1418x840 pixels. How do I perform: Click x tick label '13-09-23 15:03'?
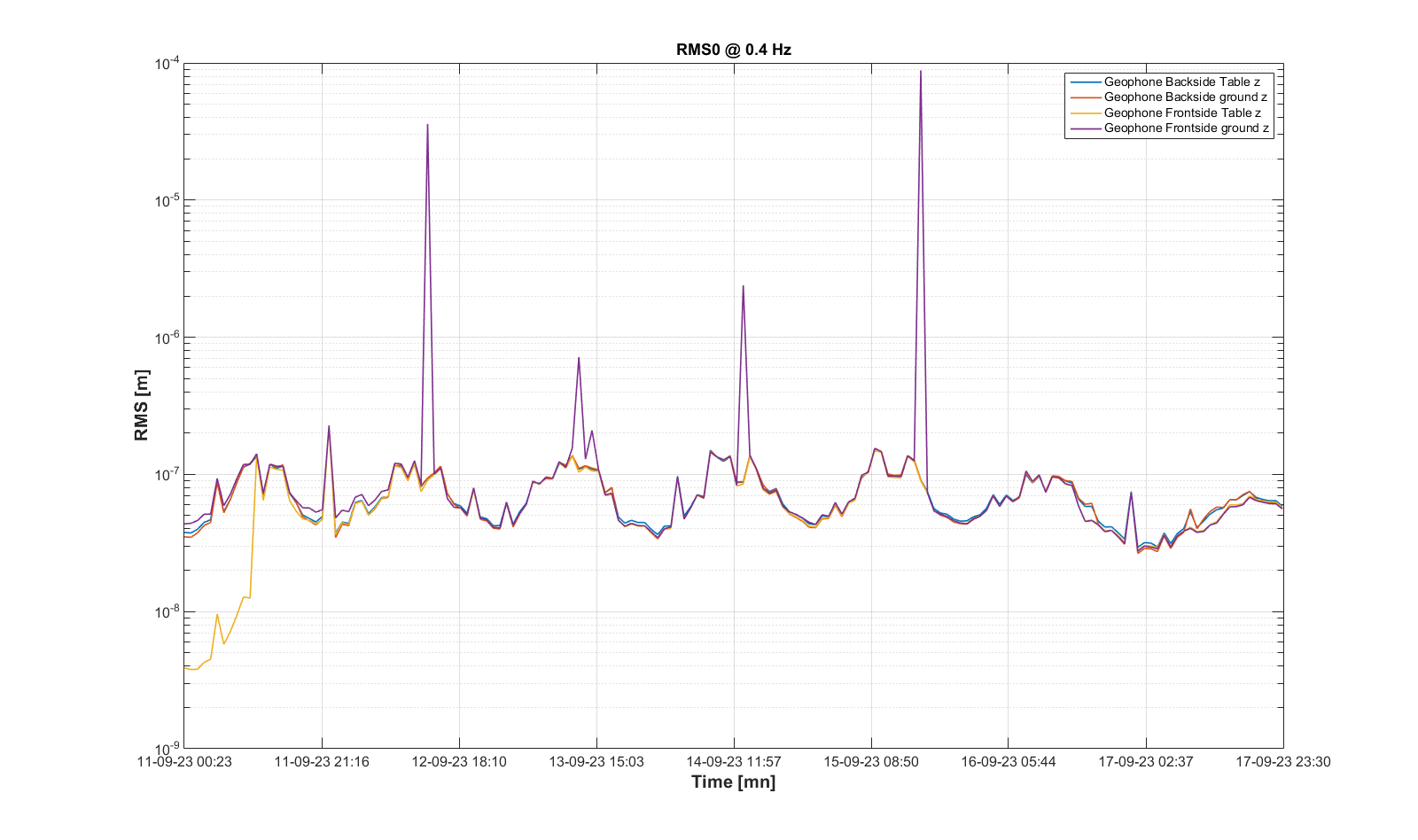click(596, 761)
